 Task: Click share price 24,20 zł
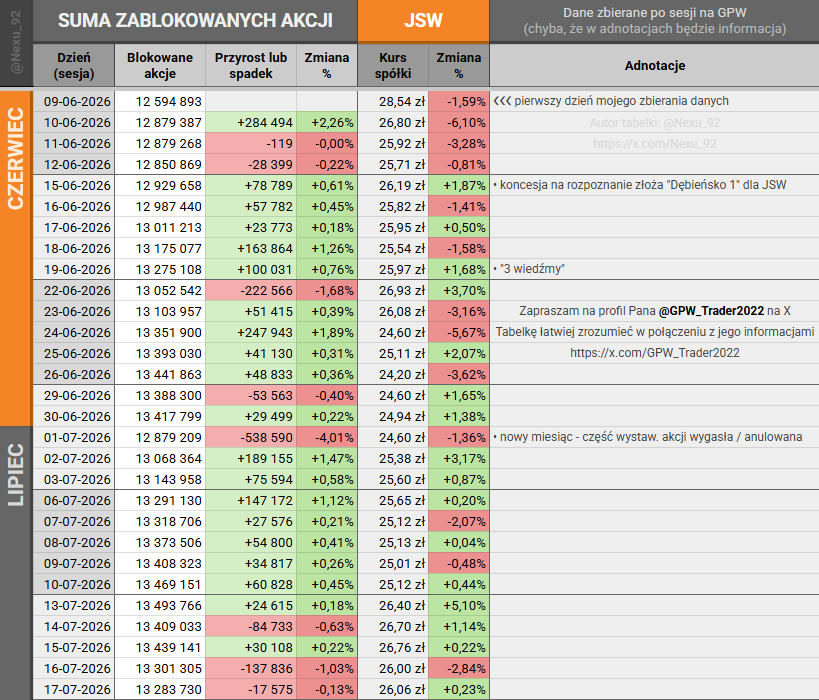pos(393,374)
